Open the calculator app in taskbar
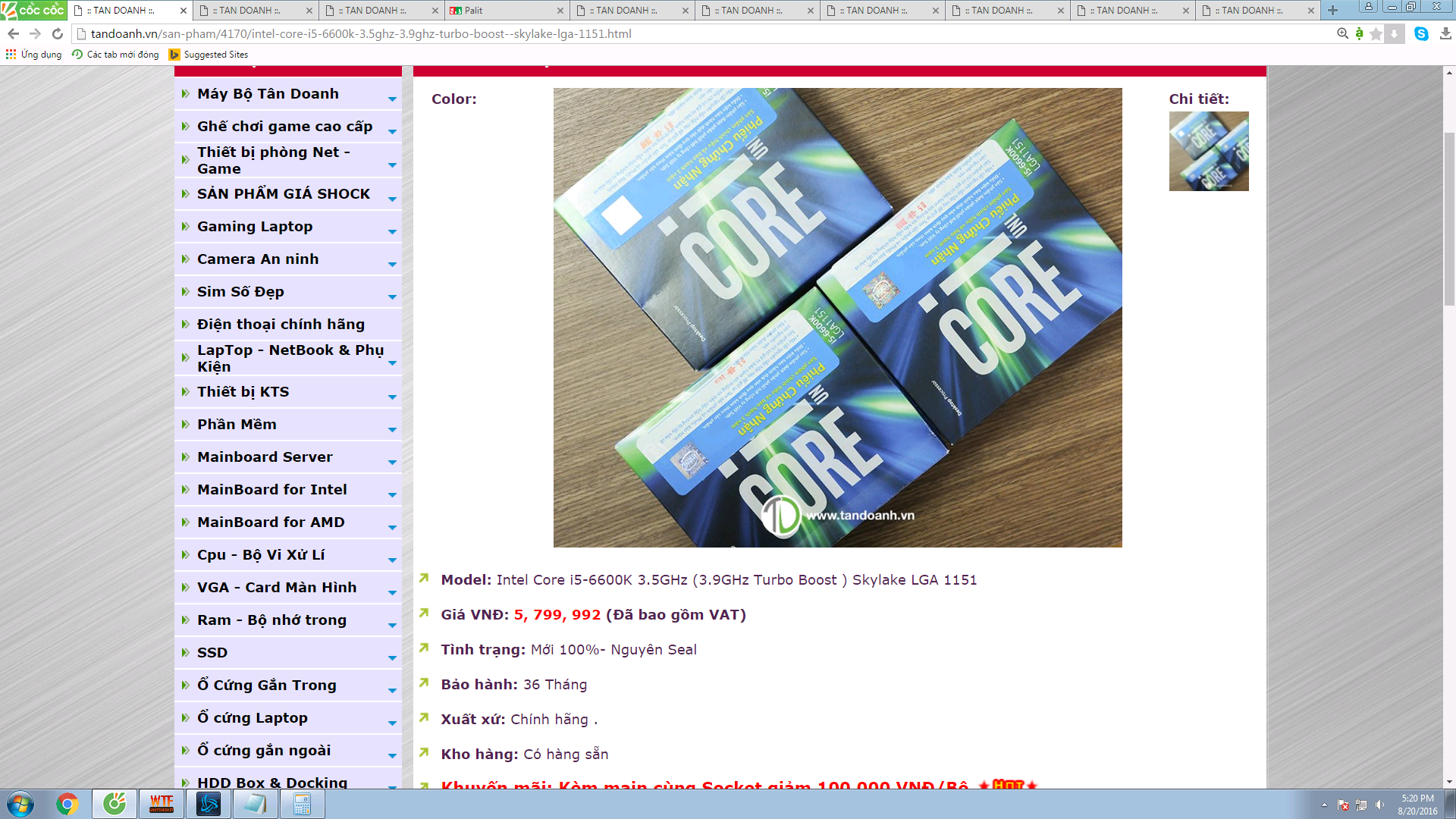The width and height of the screenshot is (1456, 819). 302,804
